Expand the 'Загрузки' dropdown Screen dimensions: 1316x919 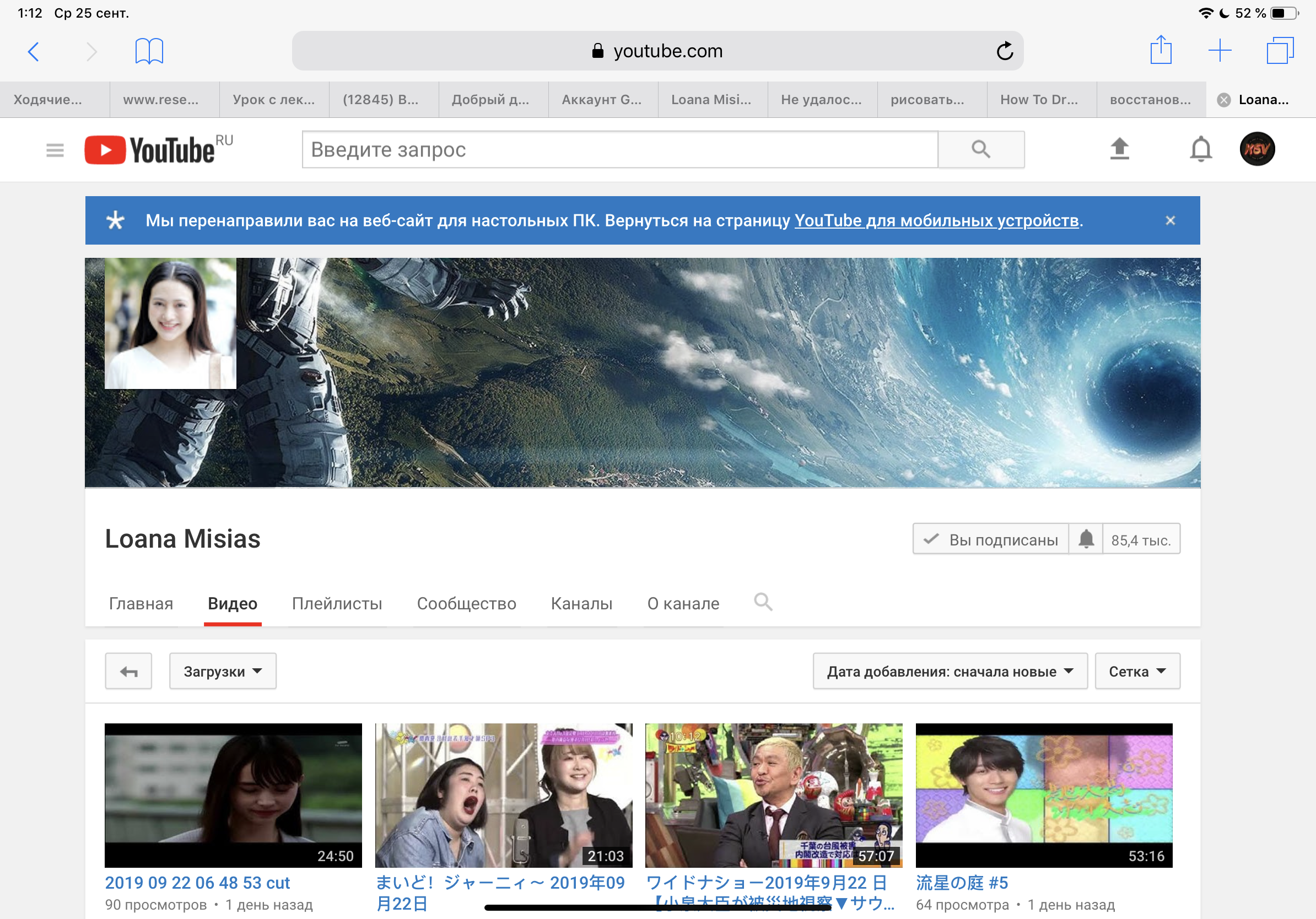tap(223, 671)
